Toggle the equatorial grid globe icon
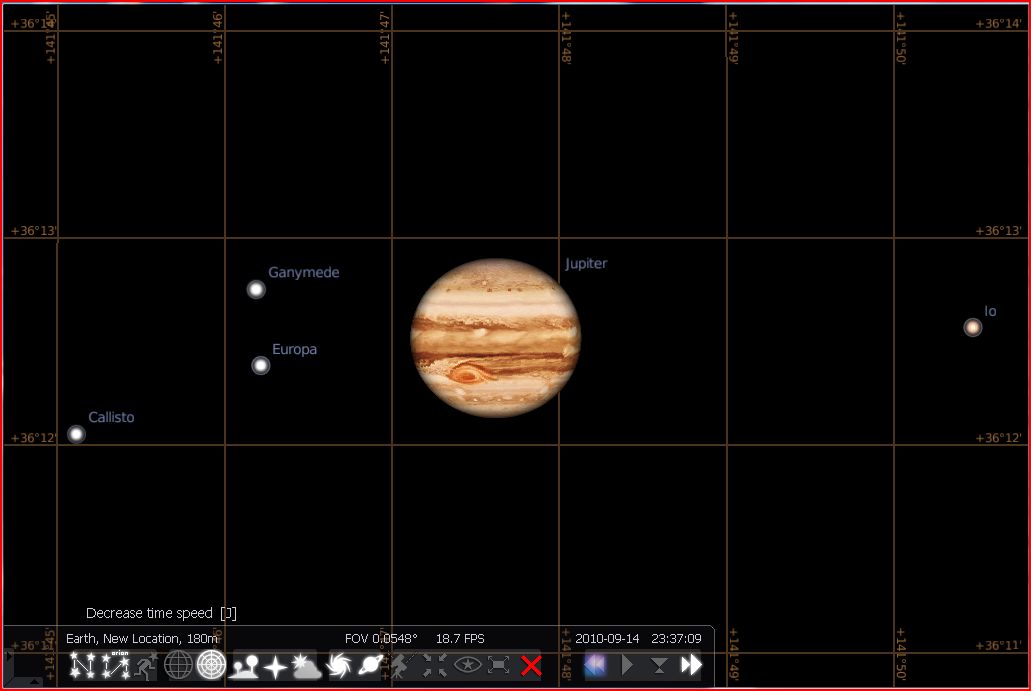 click(x=178, y=665)
